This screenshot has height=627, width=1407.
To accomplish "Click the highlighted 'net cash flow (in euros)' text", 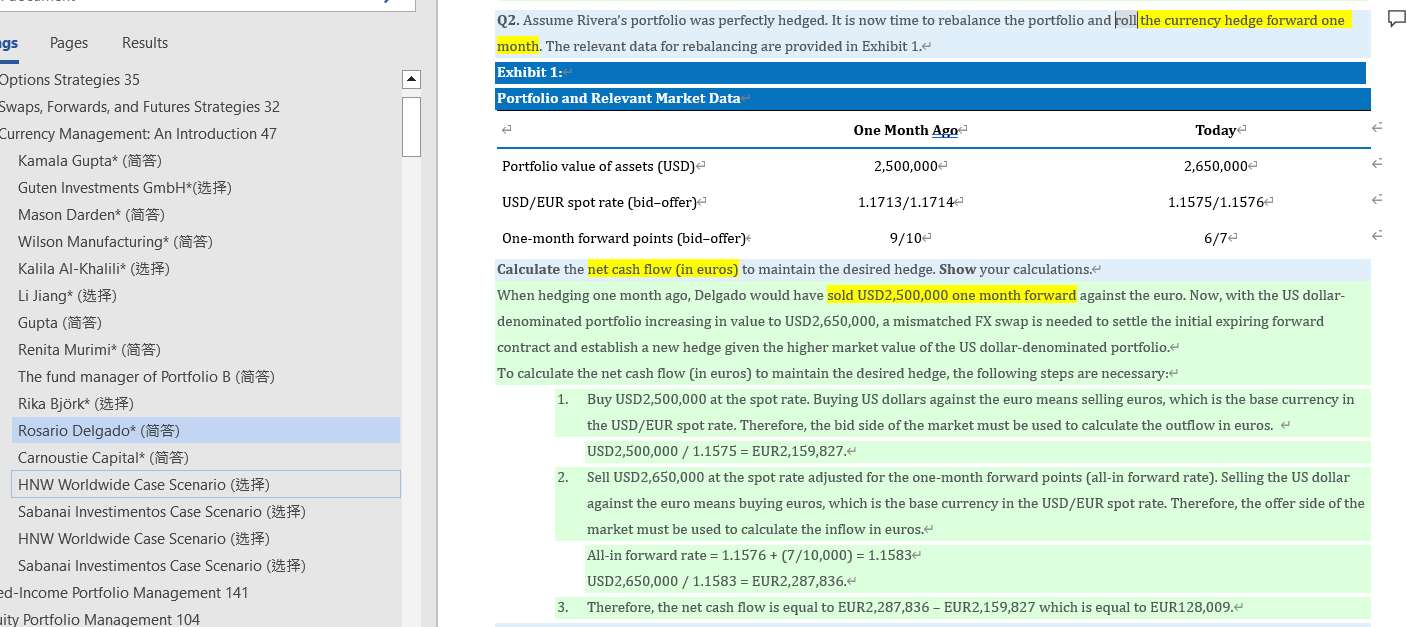I will [x=663, y=269].
